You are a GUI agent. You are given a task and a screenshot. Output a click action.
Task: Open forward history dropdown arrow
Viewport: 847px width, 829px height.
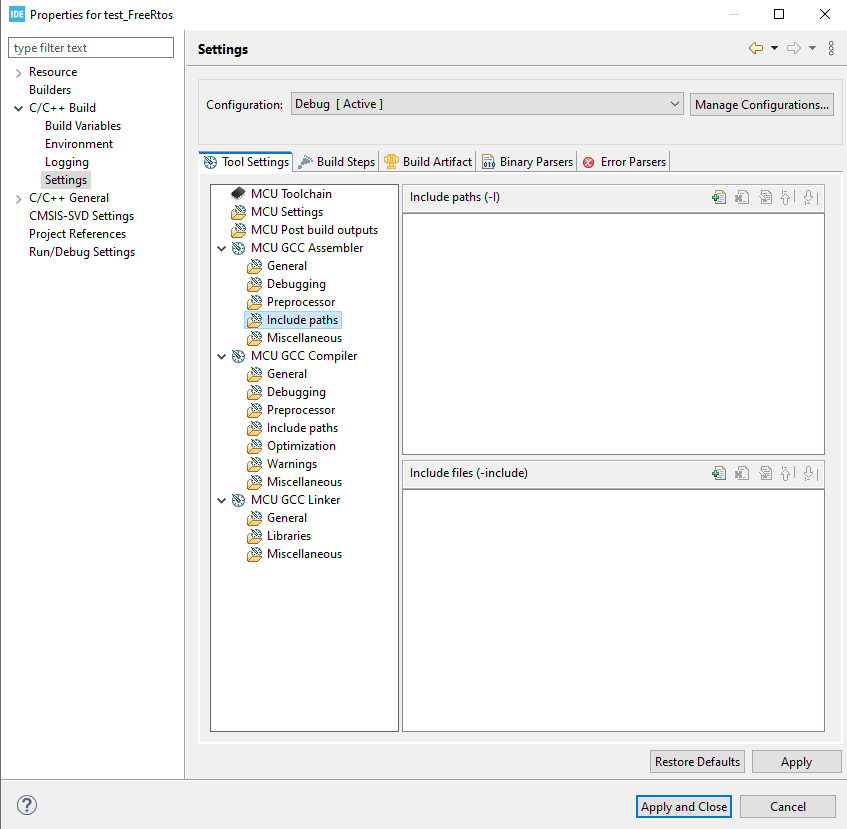pos(812,48)
